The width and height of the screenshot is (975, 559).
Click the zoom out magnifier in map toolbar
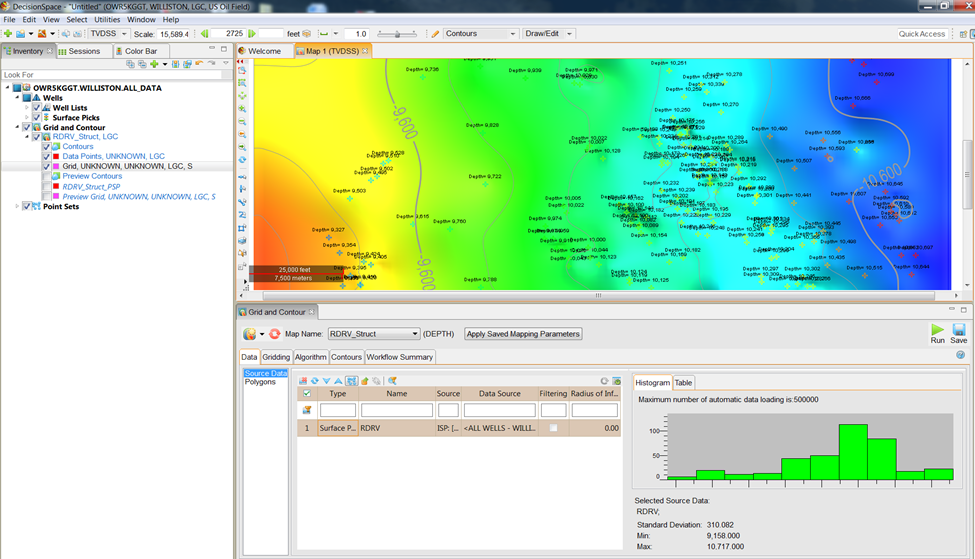[242, 122]
